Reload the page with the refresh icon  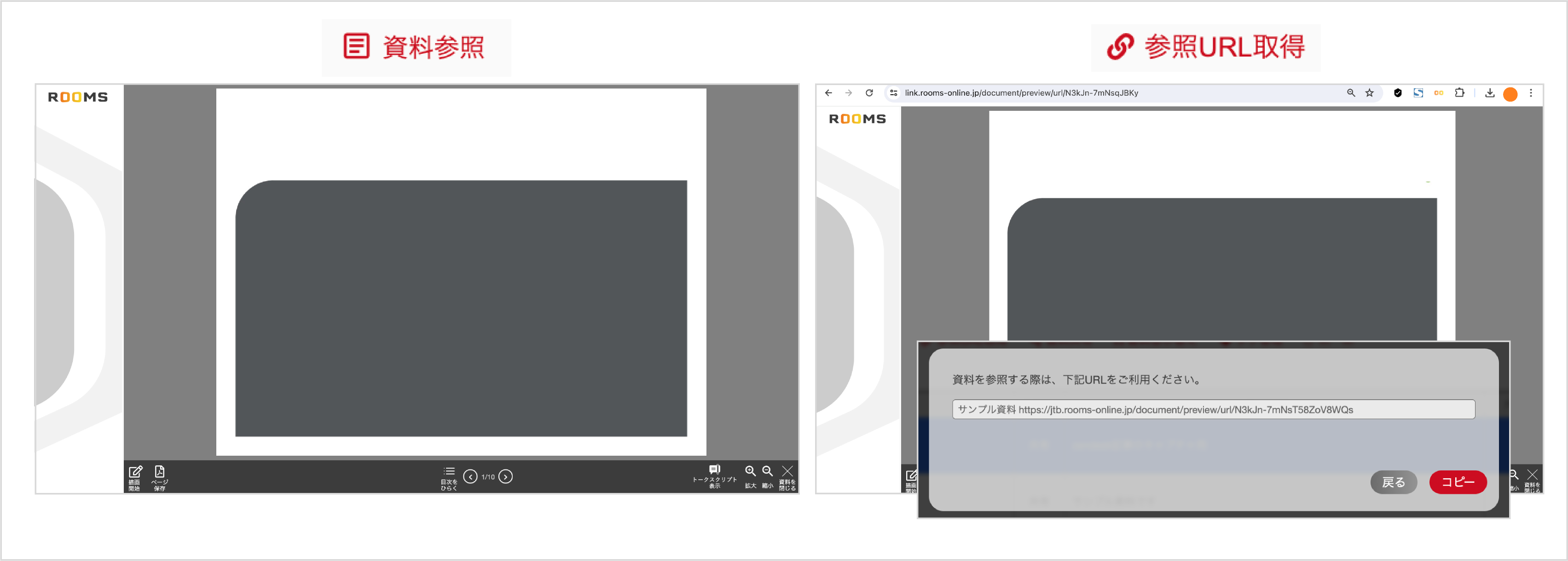click(x=868, y=93)
